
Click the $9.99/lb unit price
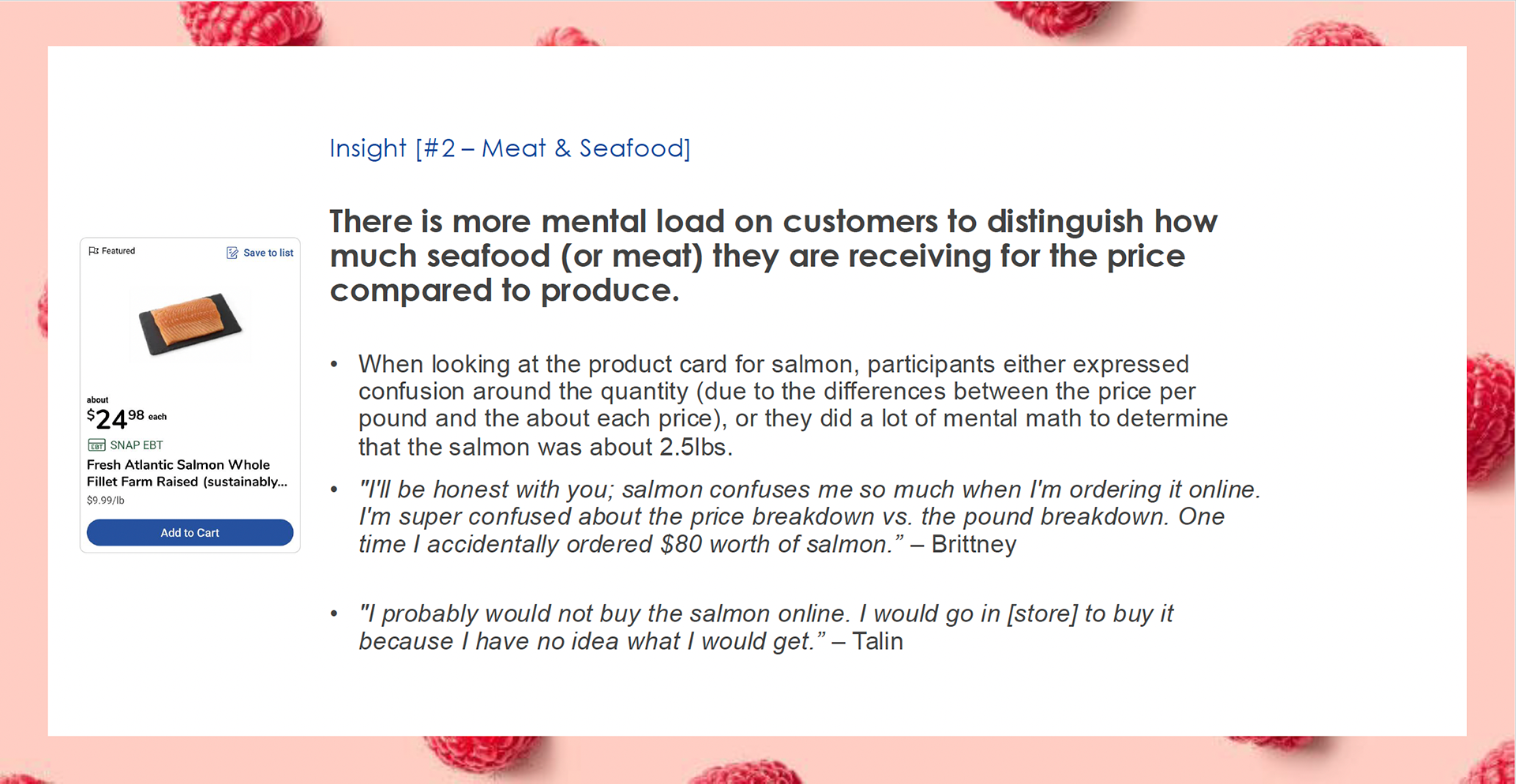(106, 500)
